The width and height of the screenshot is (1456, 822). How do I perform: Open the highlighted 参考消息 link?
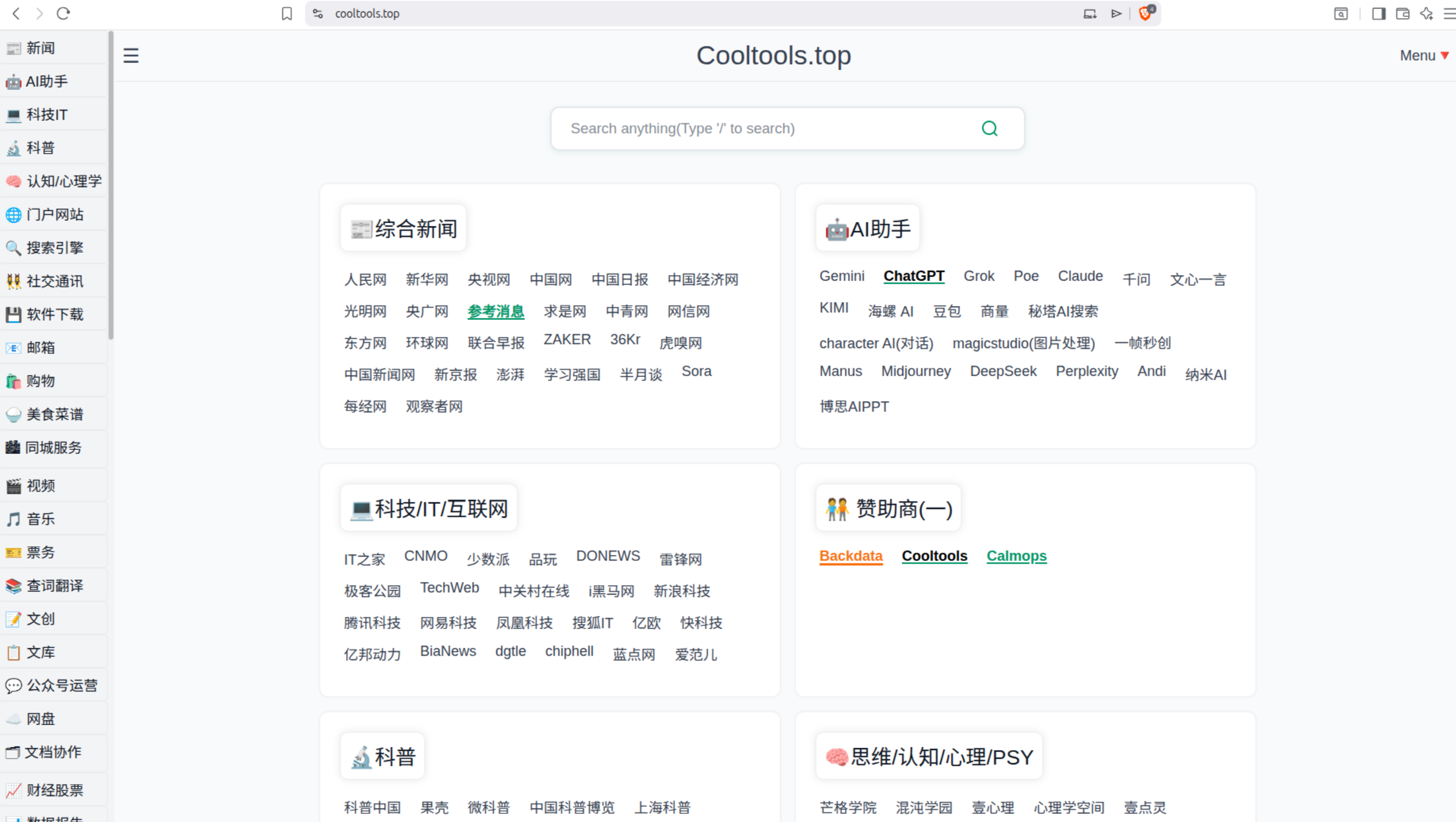(496, 311)
